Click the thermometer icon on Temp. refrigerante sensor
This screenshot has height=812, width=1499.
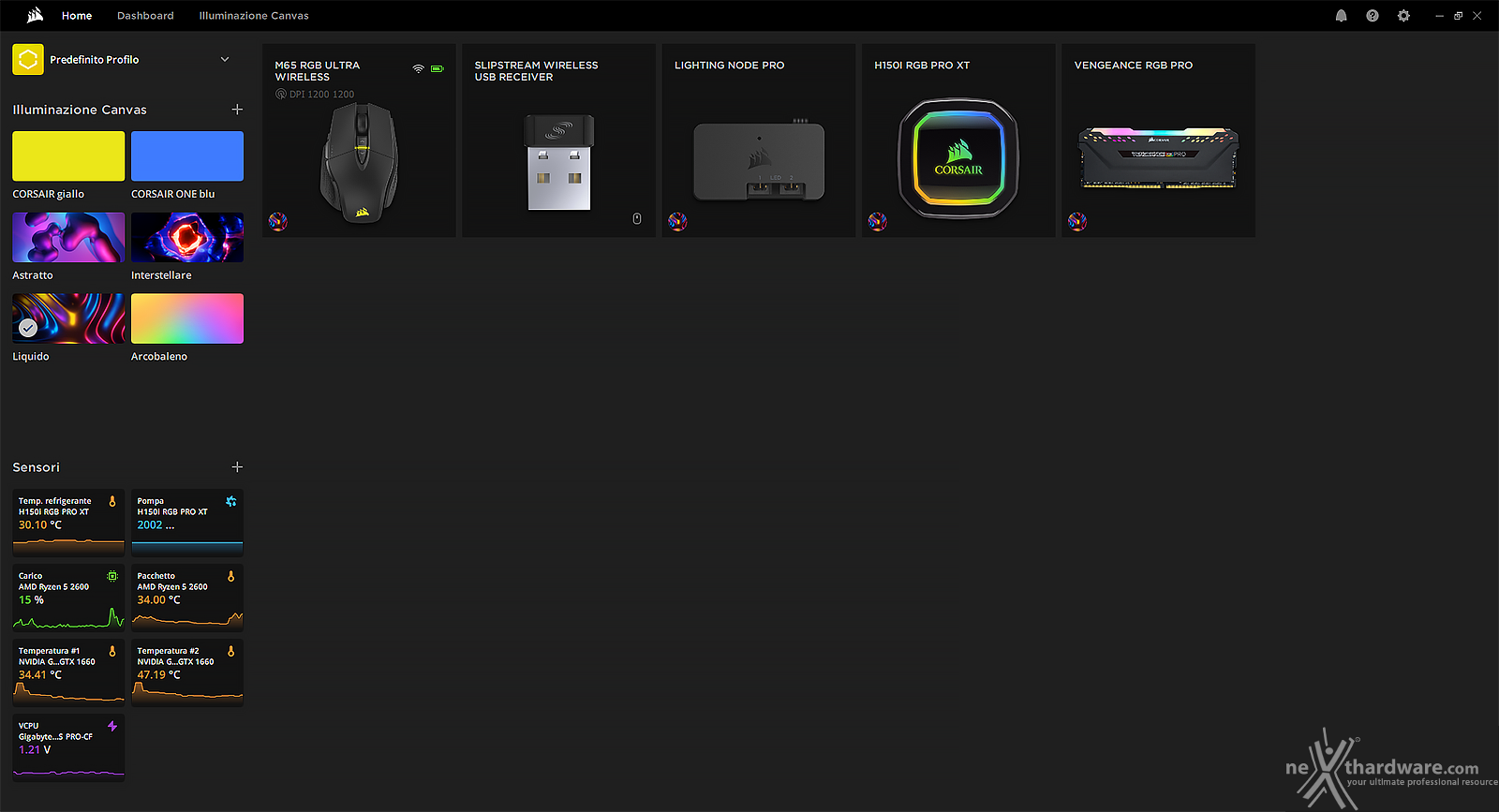point(112,502)
